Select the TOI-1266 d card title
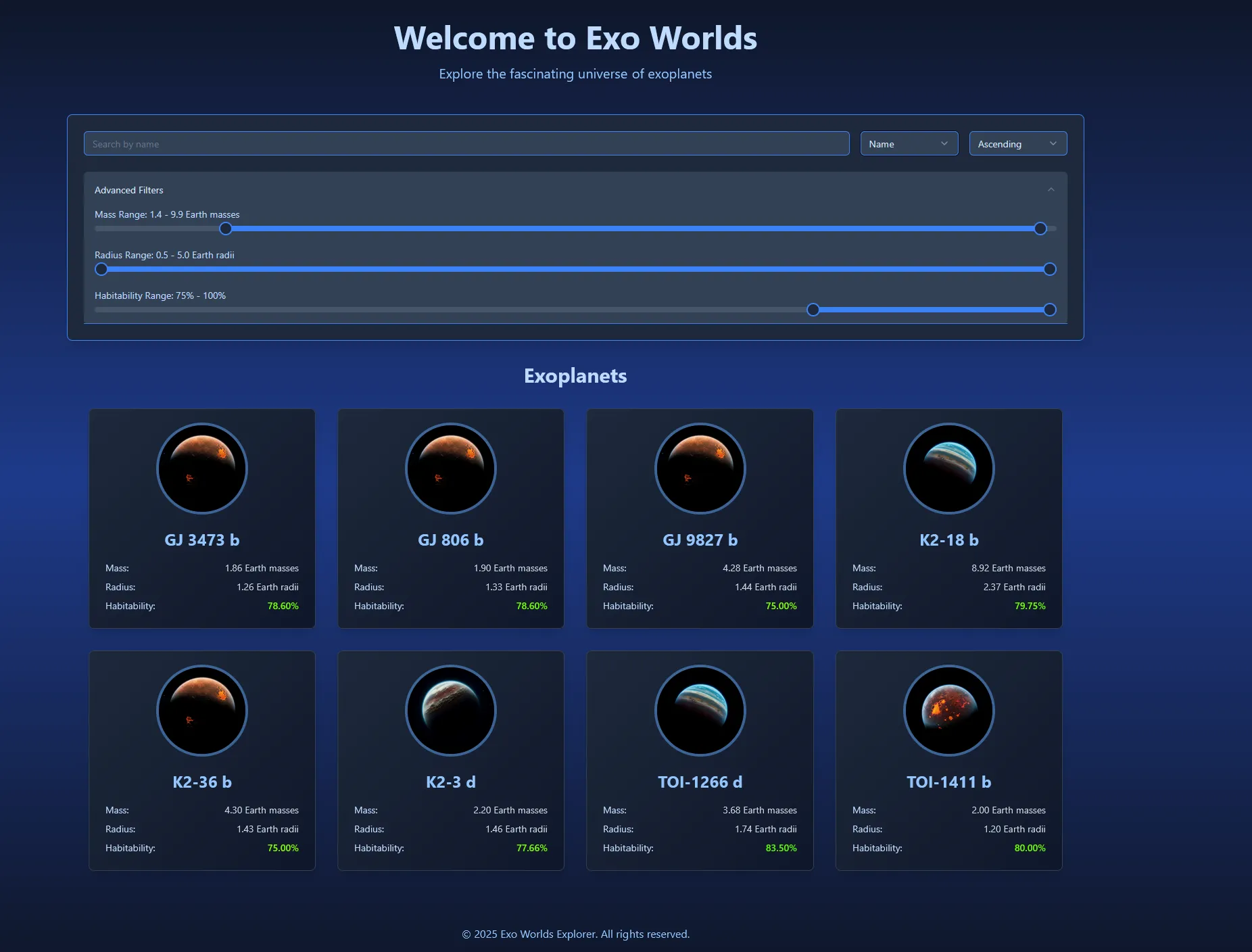 [700, 782]
